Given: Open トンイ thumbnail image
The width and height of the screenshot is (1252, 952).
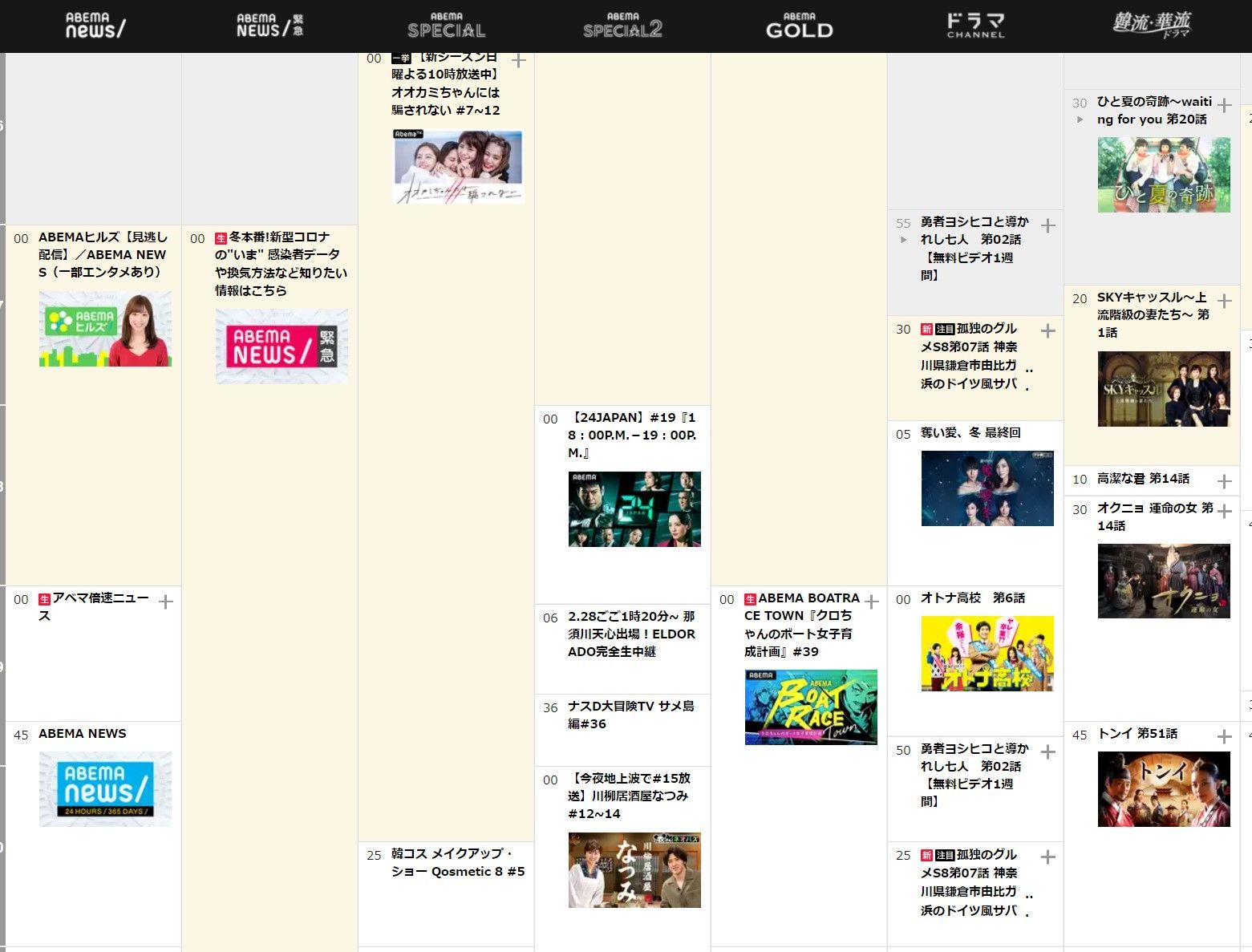Looking at the screenshot, I should click(1164, 789).
